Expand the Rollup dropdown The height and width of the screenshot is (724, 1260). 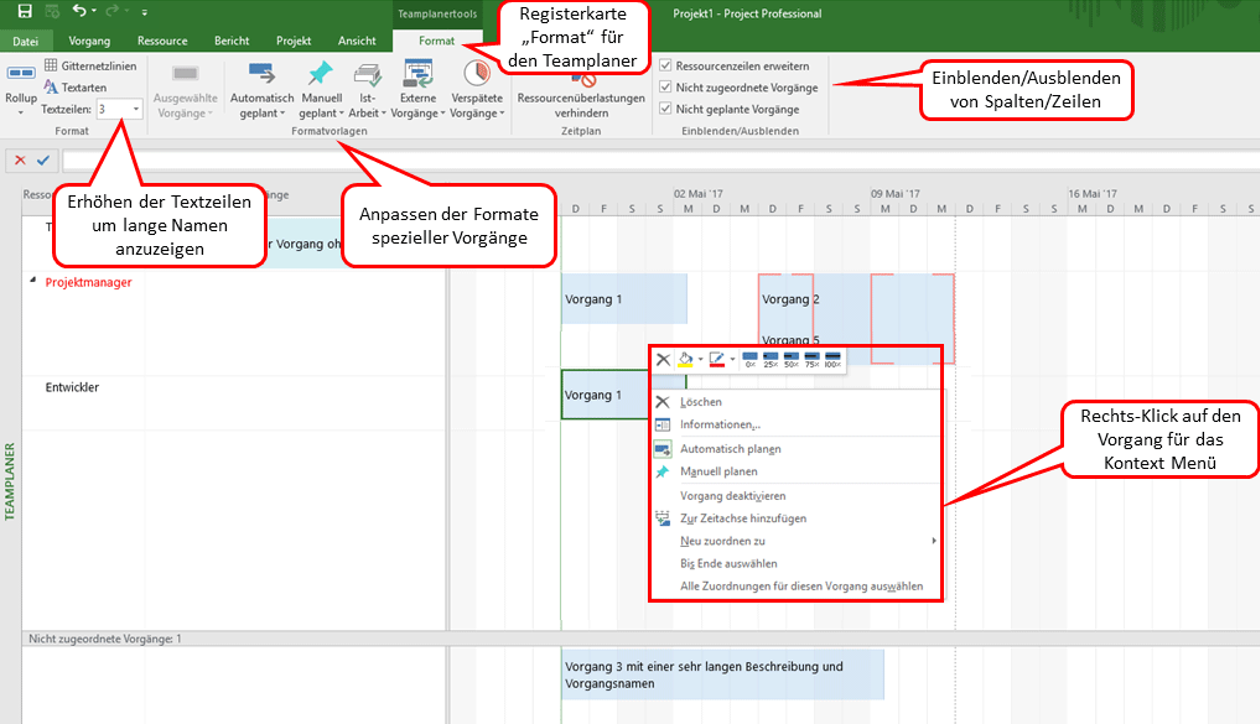[x=20, y=112]
